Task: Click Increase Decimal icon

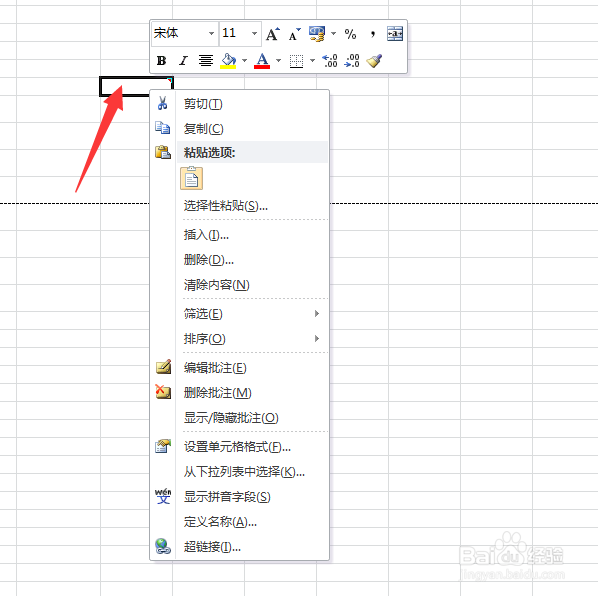Action: point(330,61)
